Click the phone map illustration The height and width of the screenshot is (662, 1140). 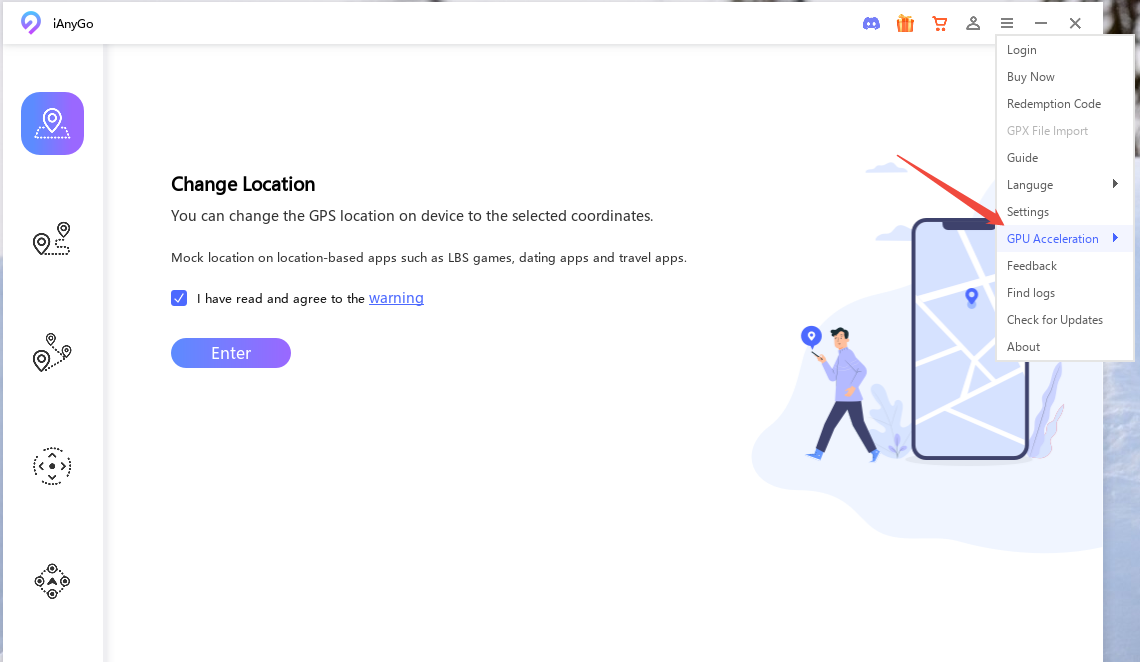(x=968, y=340)
